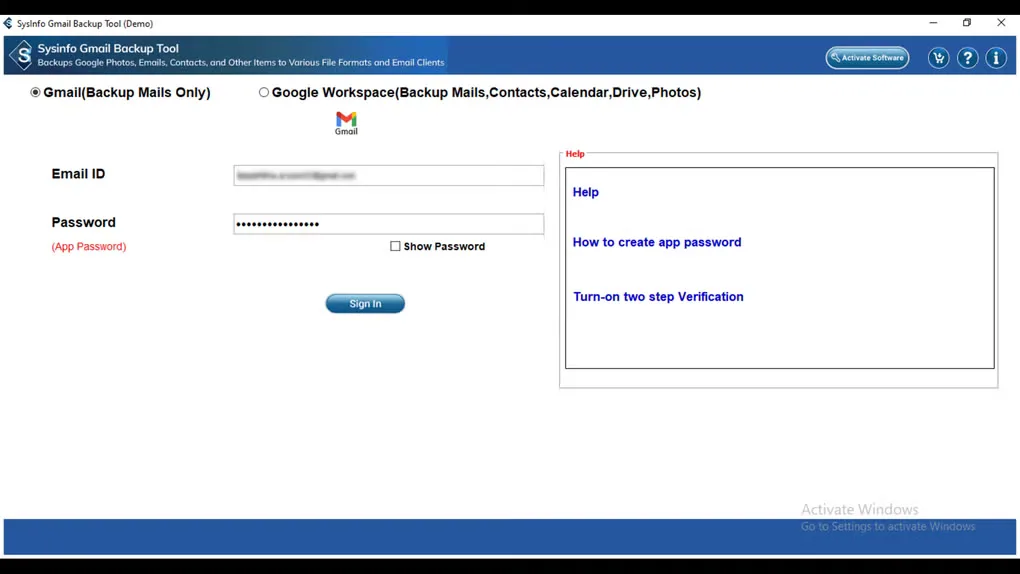Close the Sysinfo Gmail Backup Tool window
1020x574 pixels.
pos(1001,23)
